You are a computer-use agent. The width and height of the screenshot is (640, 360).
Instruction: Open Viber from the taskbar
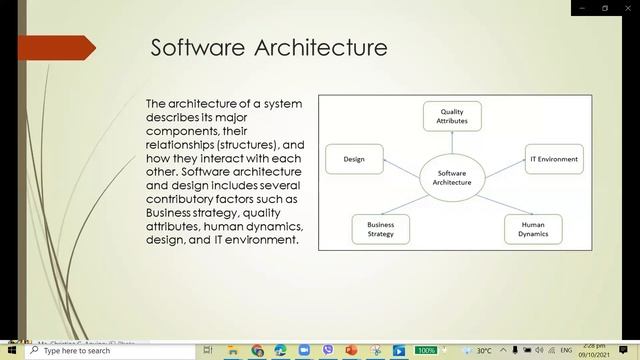pyautogui.click(x=327, y=350)
